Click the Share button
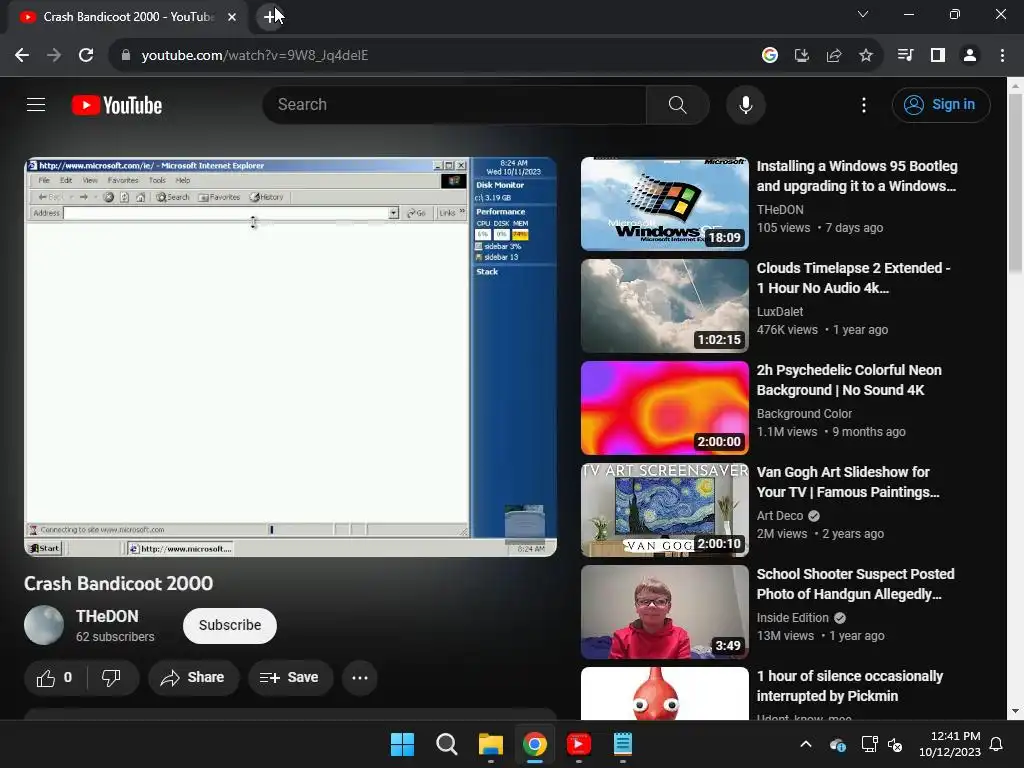 tap(193, 678)
